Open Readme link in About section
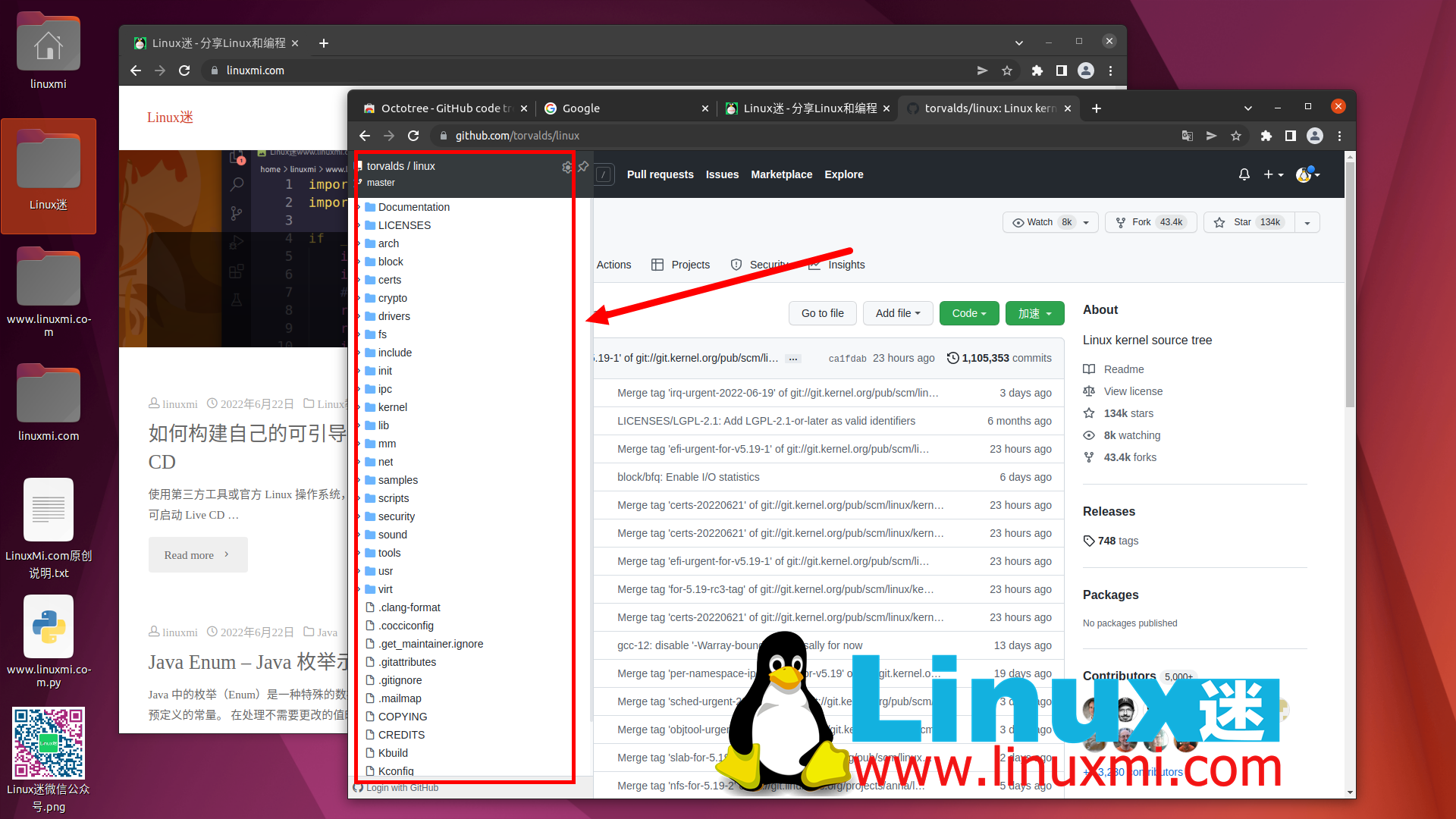This screenshot has height=819, width=1456. [1123, 369]
